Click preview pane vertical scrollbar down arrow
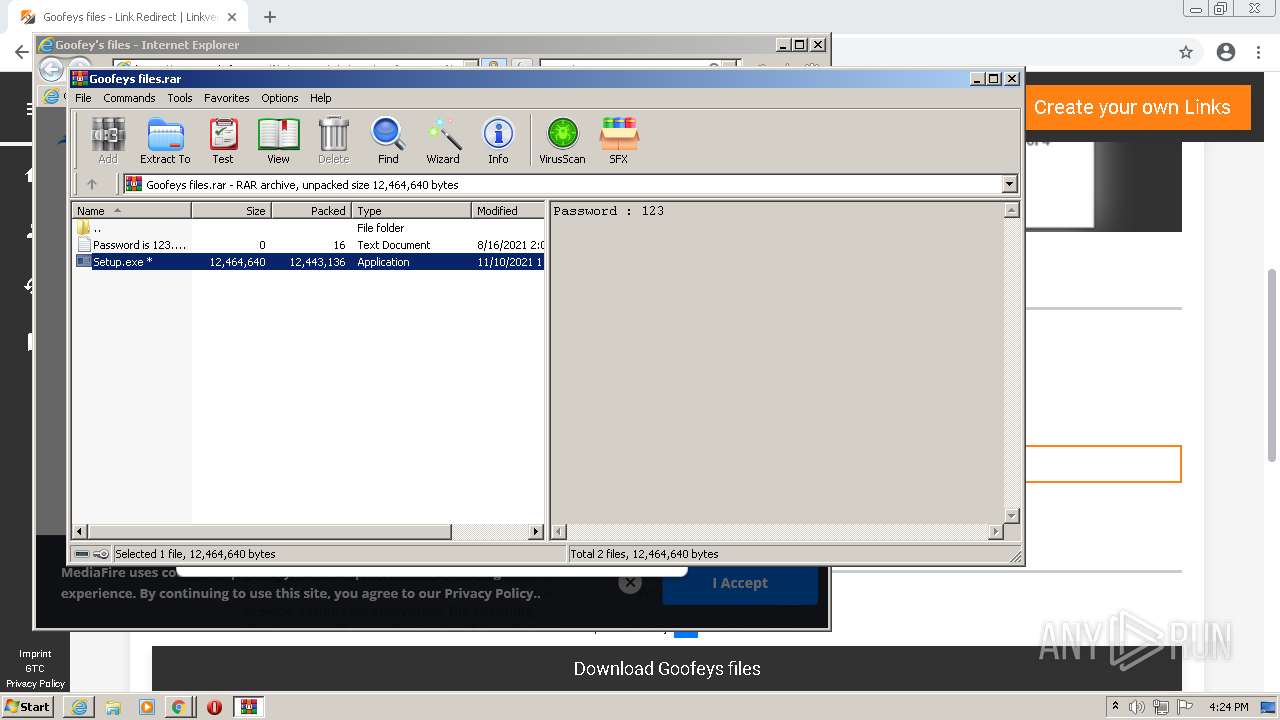Image resolution: width=1280 pixels, height=720 pixels. (x=1011, y=516)
